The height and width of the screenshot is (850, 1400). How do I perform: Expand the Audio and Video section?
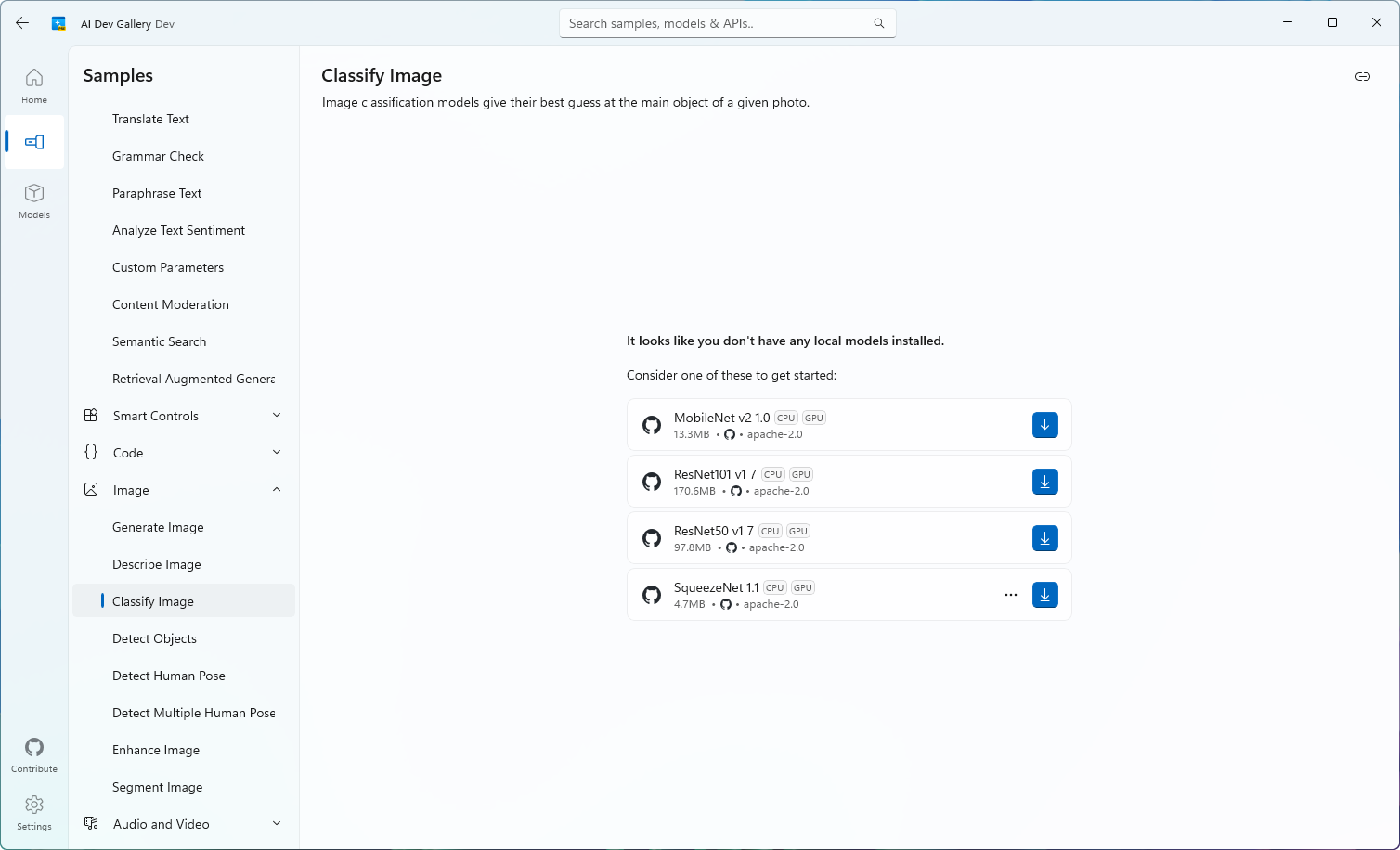[184, 824]
